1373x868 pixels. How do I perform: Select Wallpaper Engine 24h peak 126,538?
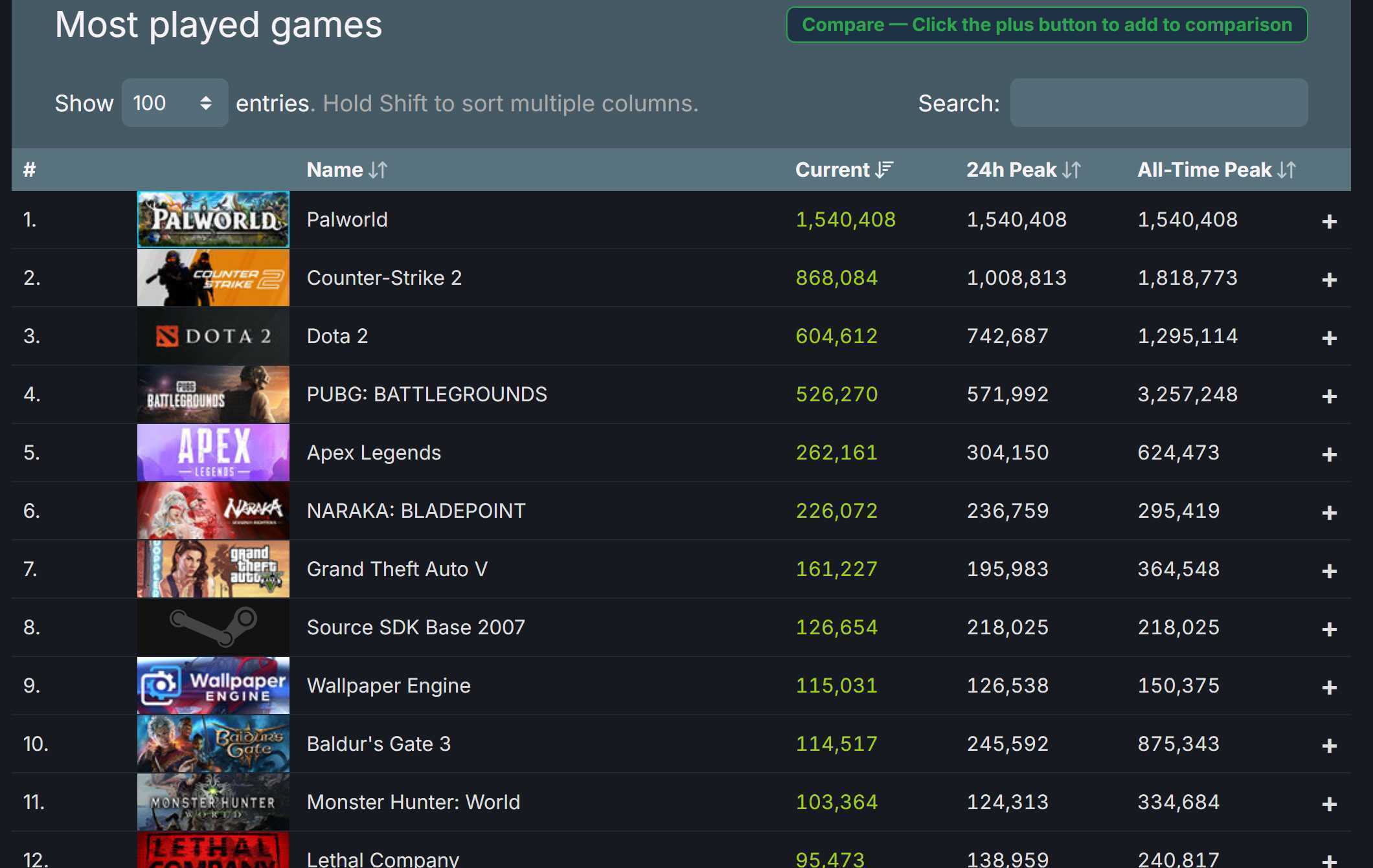coord(1008,685)
